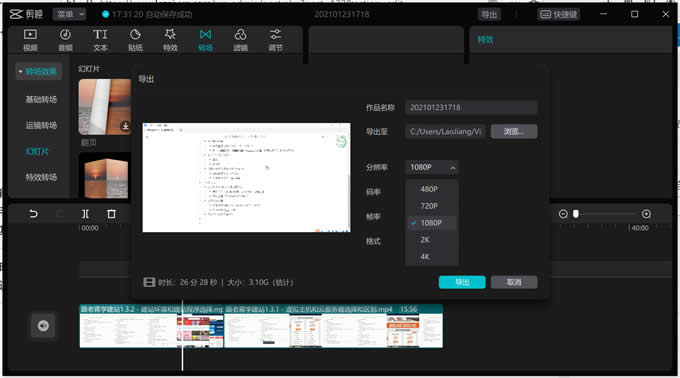680x378 pixels.
Task: Select the 基础转场 category
Action: coord(41,99)
